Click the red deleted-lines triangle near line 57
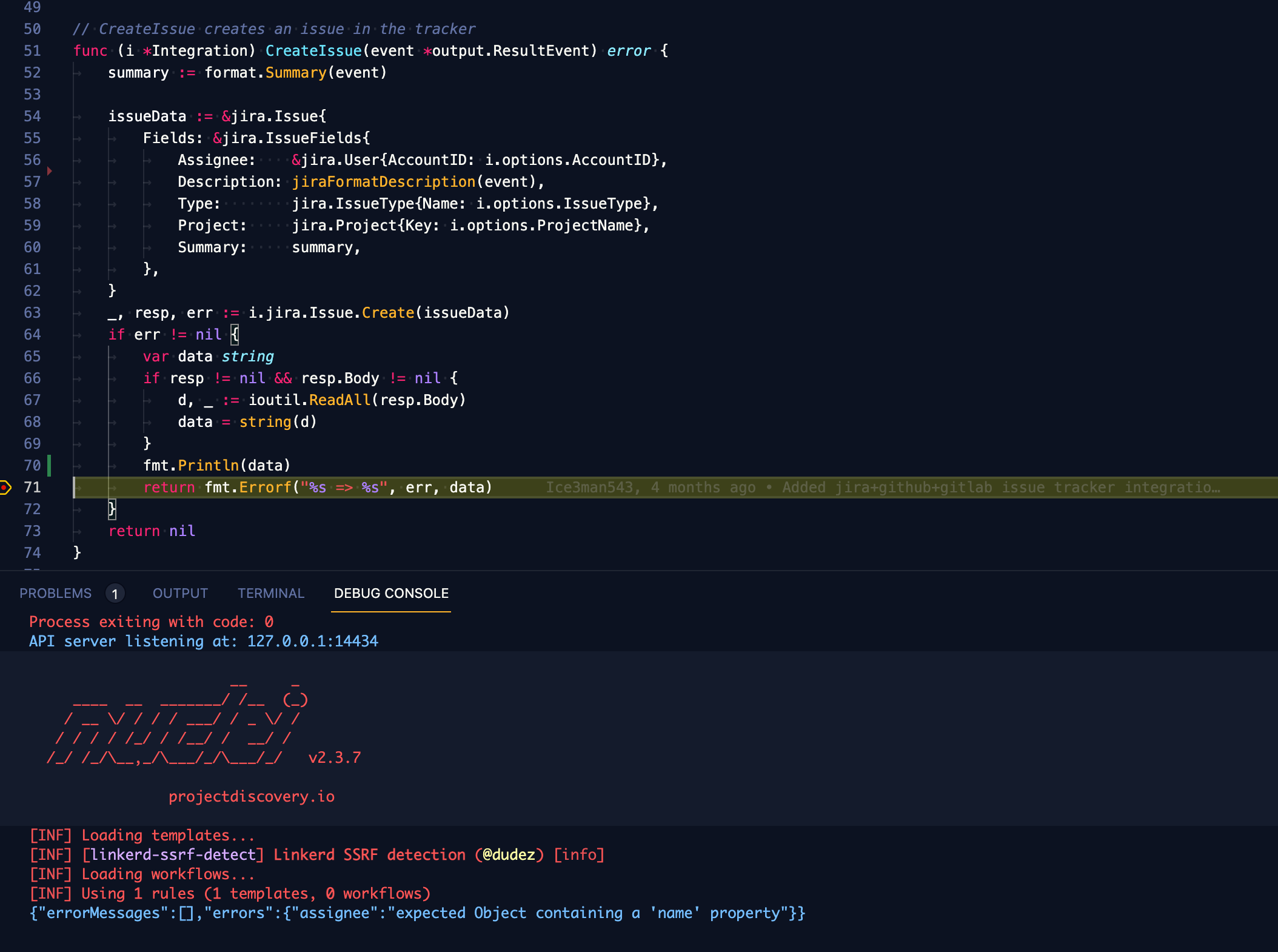The width and height of the screenshot is (1278, 952). point(49,172)
